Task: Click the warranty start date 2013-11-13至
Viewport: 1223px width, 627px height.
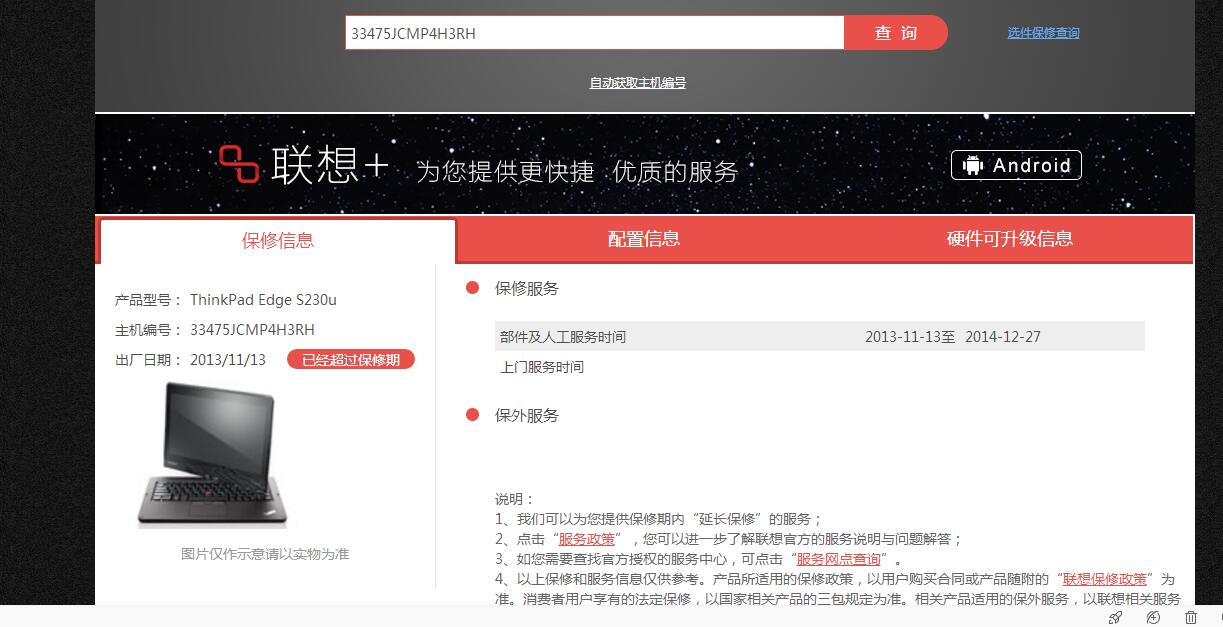Action: pyautogui.click(x=910, y=337)
